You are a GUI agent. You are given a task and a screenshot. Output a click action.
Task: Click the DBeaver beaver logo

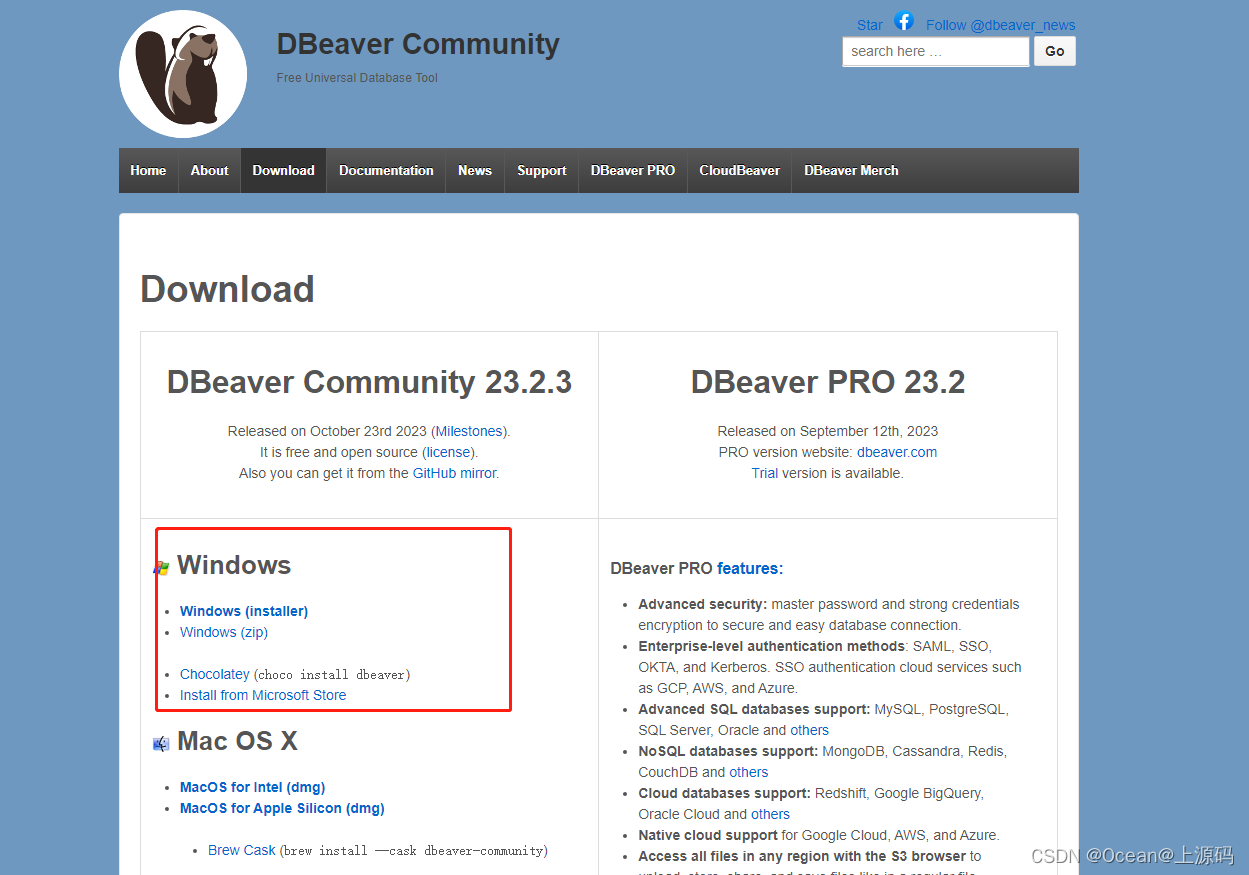click(183, 74)
